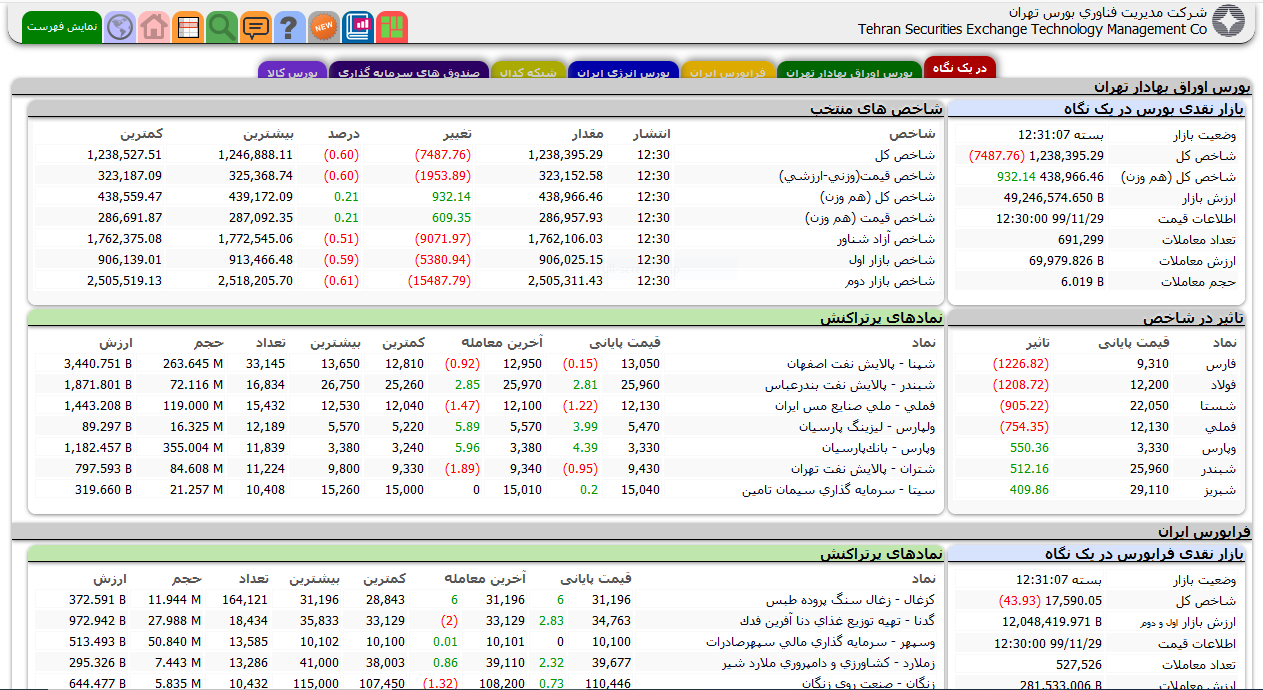This screenshot has width=1263, height=690.
Task: Open سيتا - سرمايه گذاري سيمان تامين symbol
Action: (839, 490)
